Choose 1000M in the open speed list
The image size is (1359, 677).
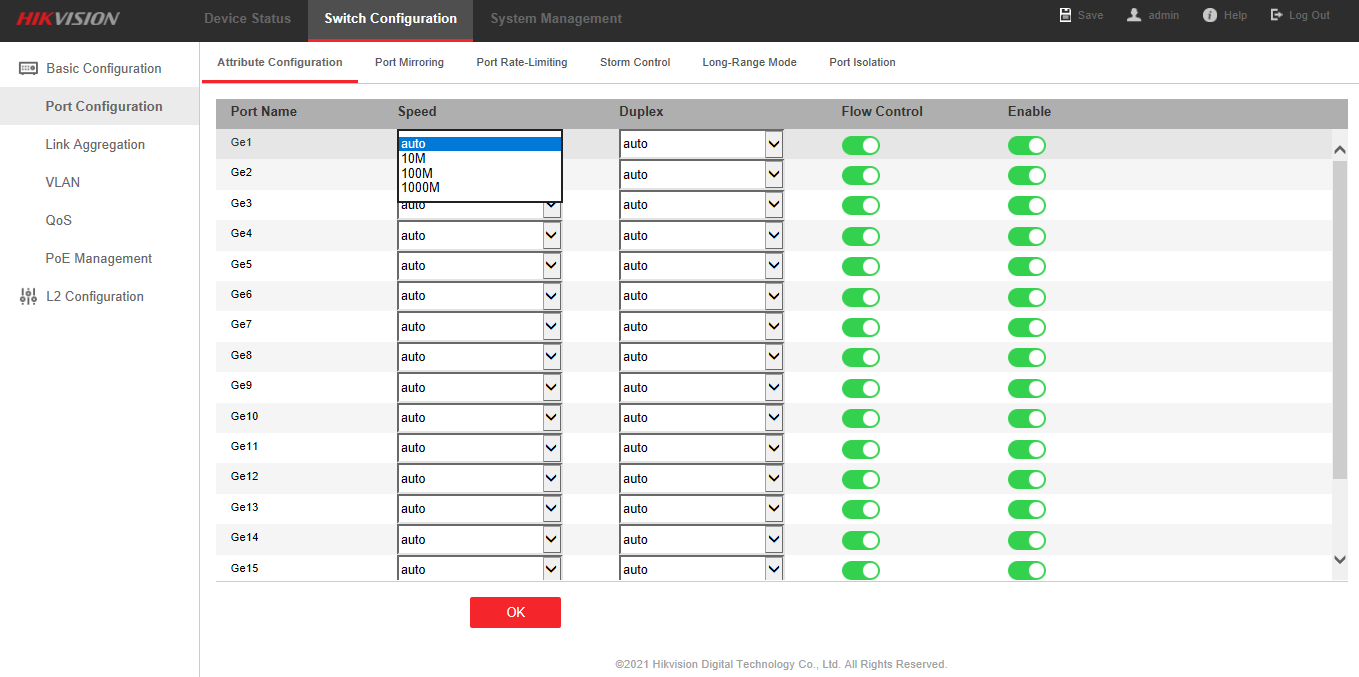click(x=420, y=187)
